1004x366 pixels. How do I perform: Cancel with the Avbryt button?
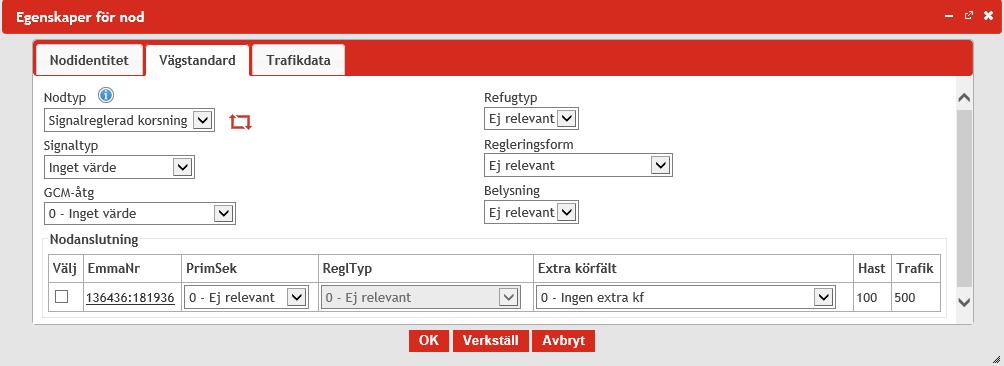[x=563, y=340]
